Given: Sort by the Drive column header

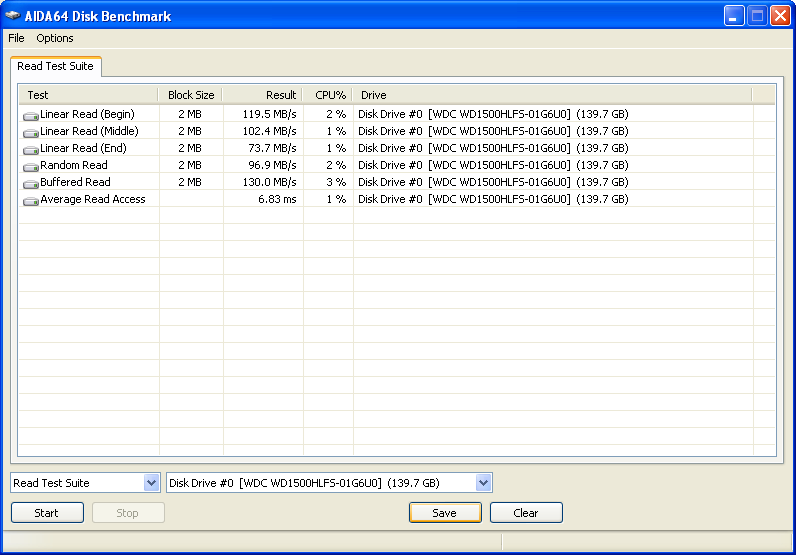Looking at the screenshot, I should click(552, 95).
